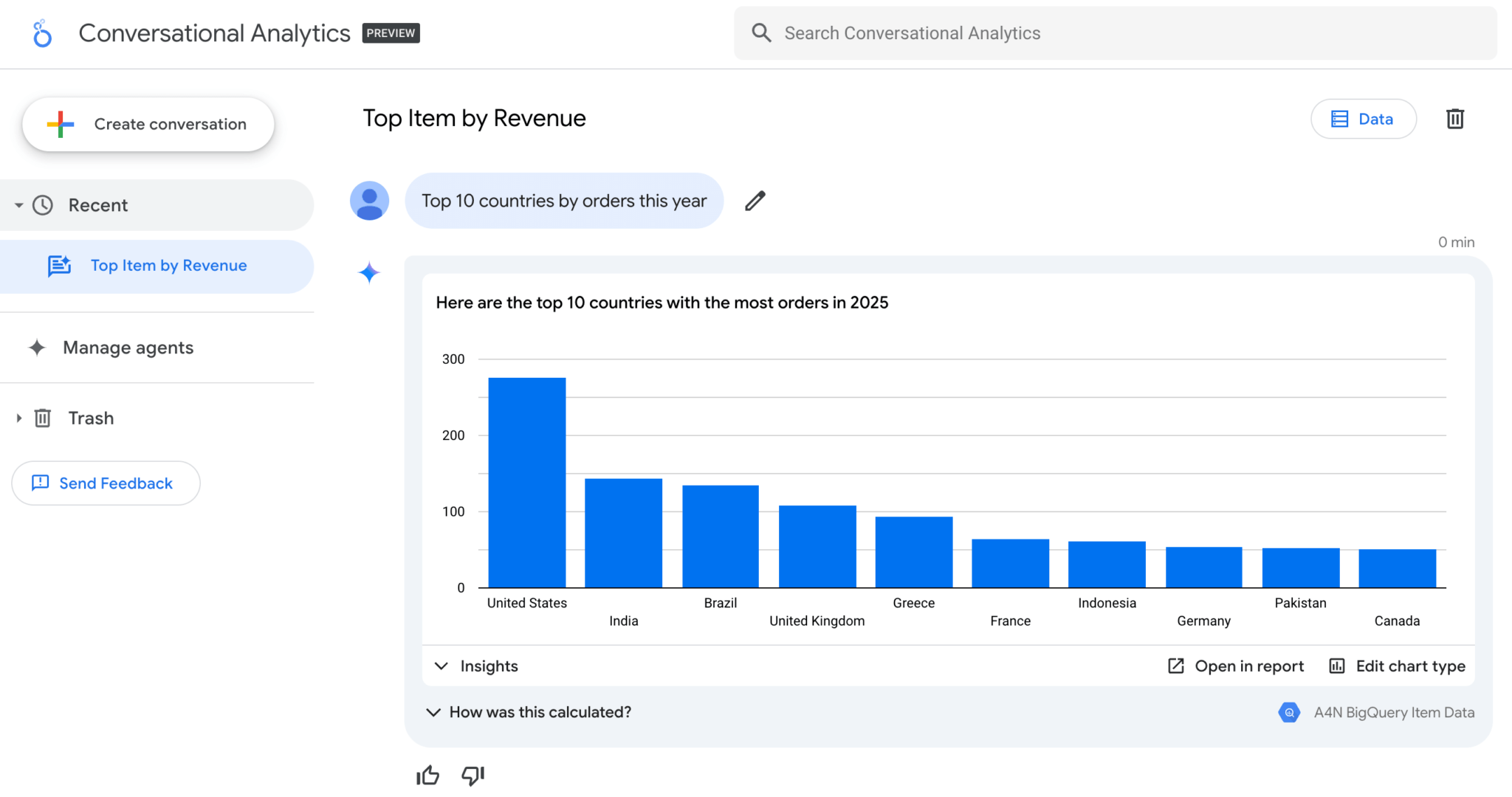Click the pencil edit prompt icon
The width and height of the screenshot is (1512, 797).
pos(755,201)
